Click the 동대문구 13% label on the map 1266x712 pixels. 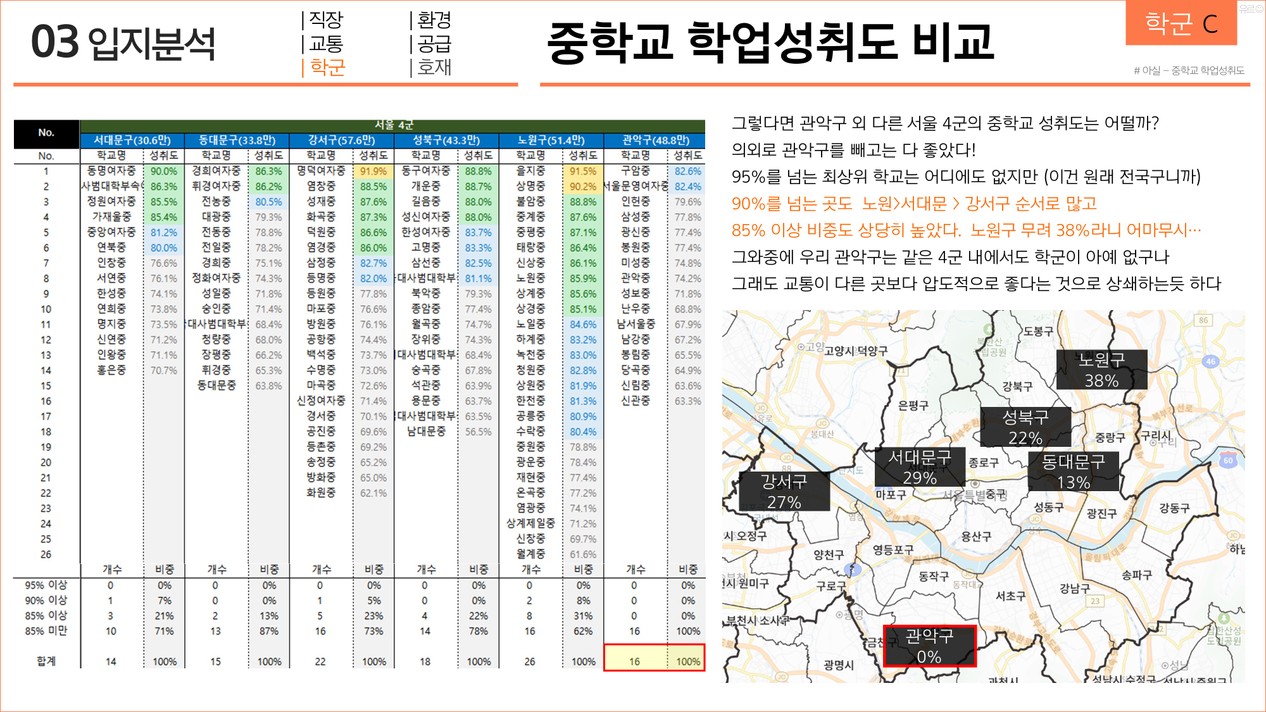(1073, 471)
